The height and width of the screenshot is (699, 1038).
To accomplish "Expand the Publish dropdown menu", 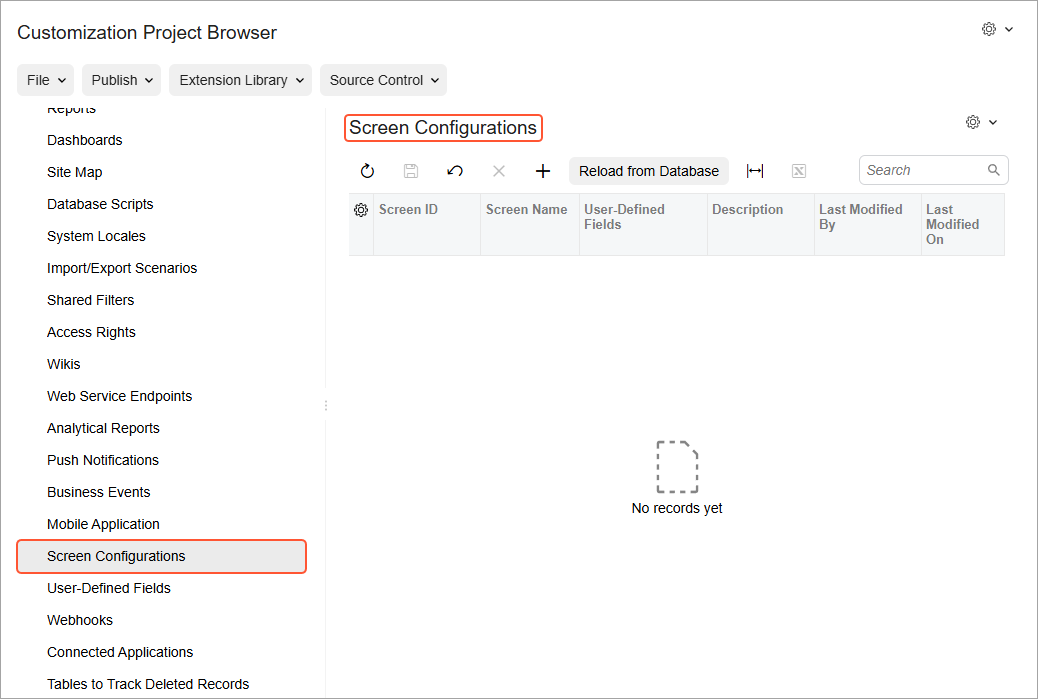I will (x=121, y=80).
